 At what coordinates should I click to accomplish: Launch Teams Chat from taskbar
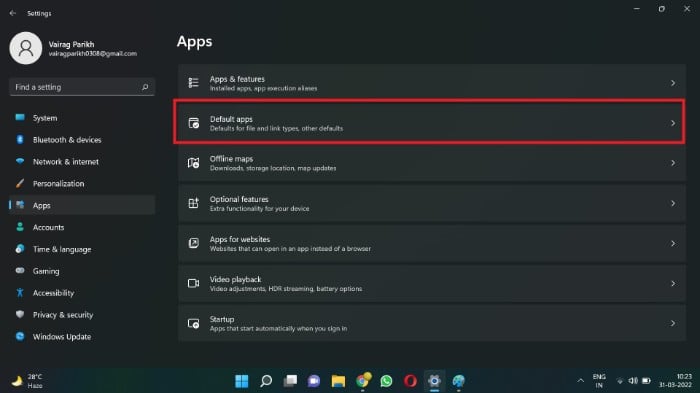tap(314, 381)
